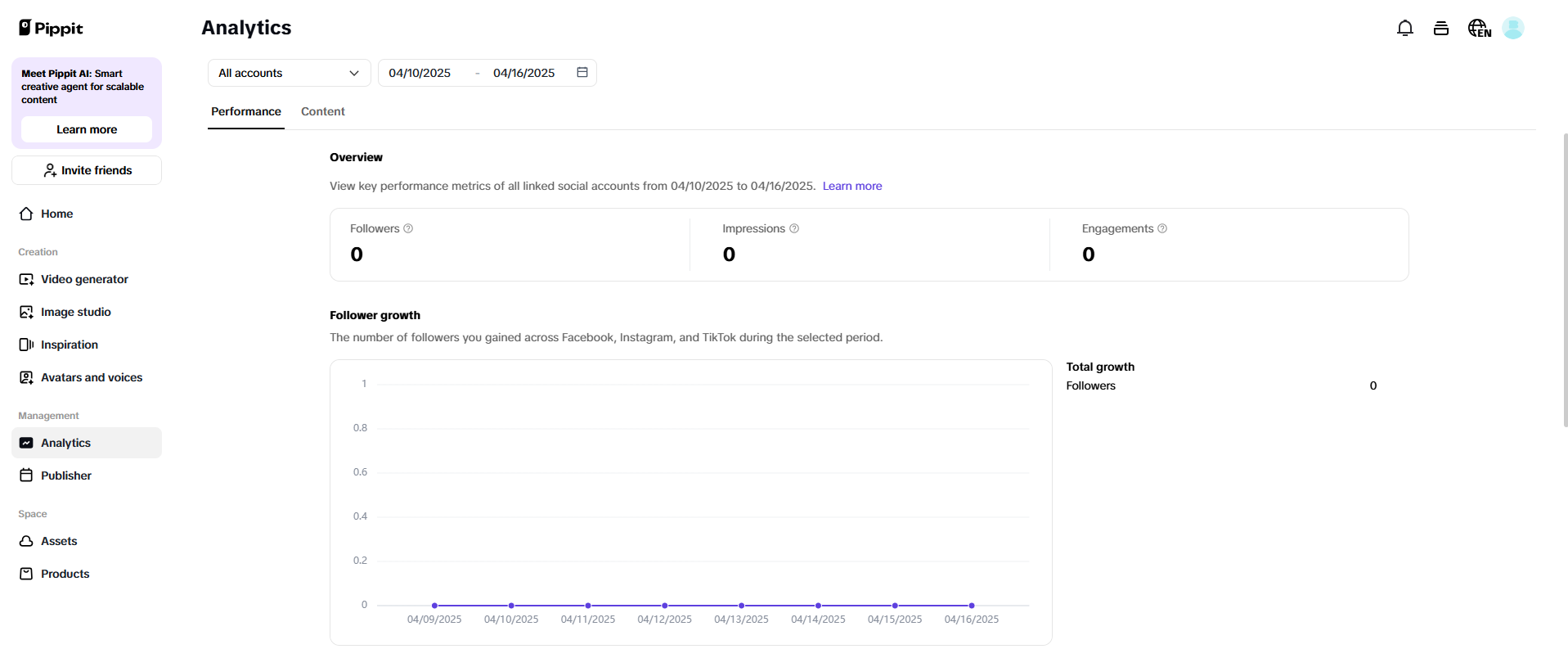1568x667 pixels.
Task: Click the 04/14/2025 chart data point
Action: (818, 606)
